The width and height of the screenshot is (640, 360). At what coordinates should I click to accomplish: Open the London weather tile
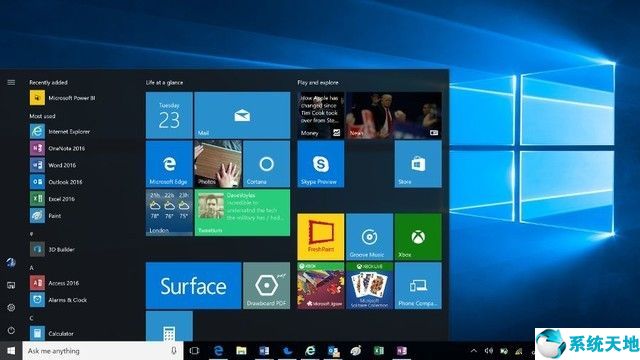point(169,212)
